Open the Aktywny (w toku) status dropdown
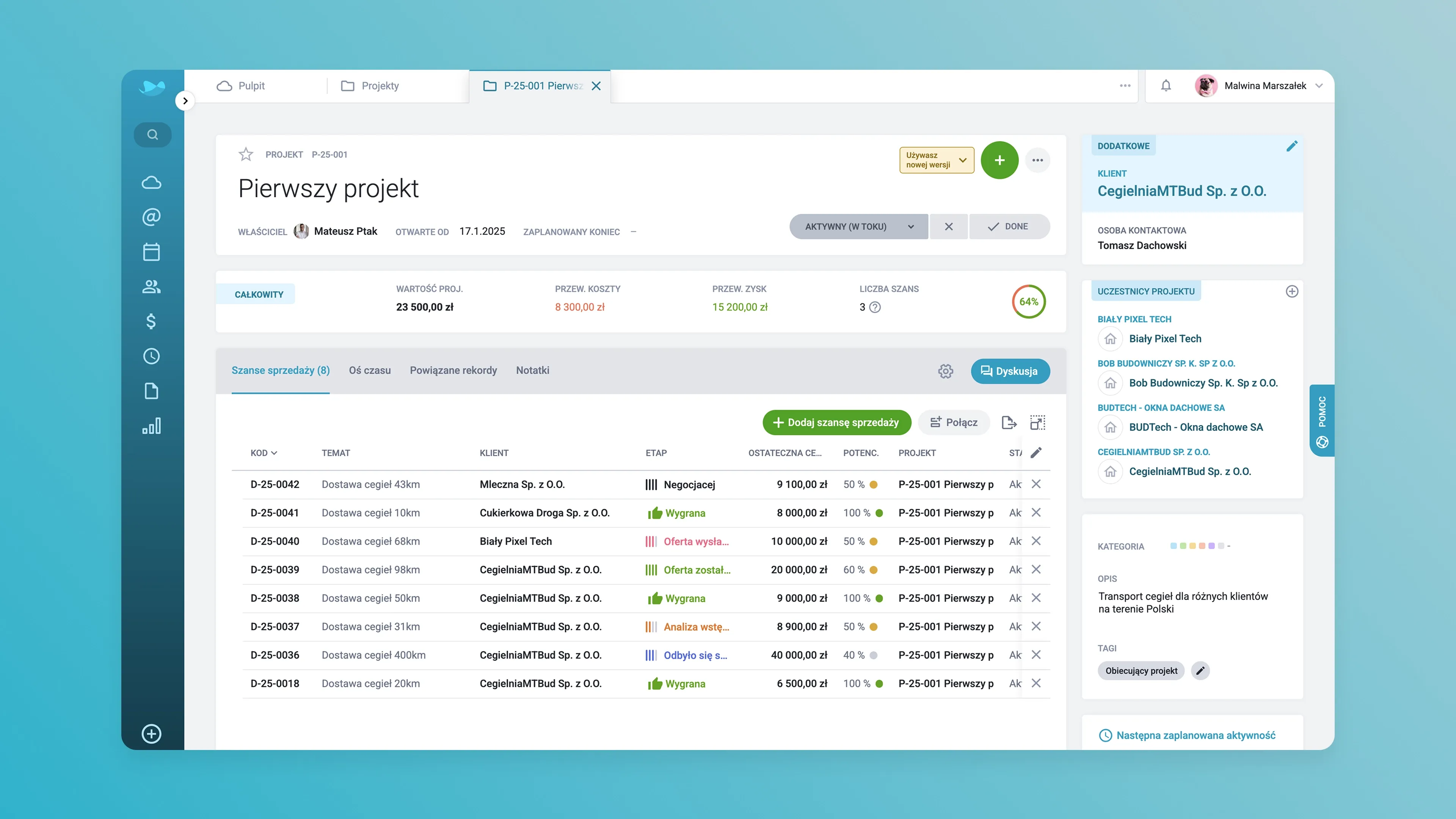 coord(858,227)
